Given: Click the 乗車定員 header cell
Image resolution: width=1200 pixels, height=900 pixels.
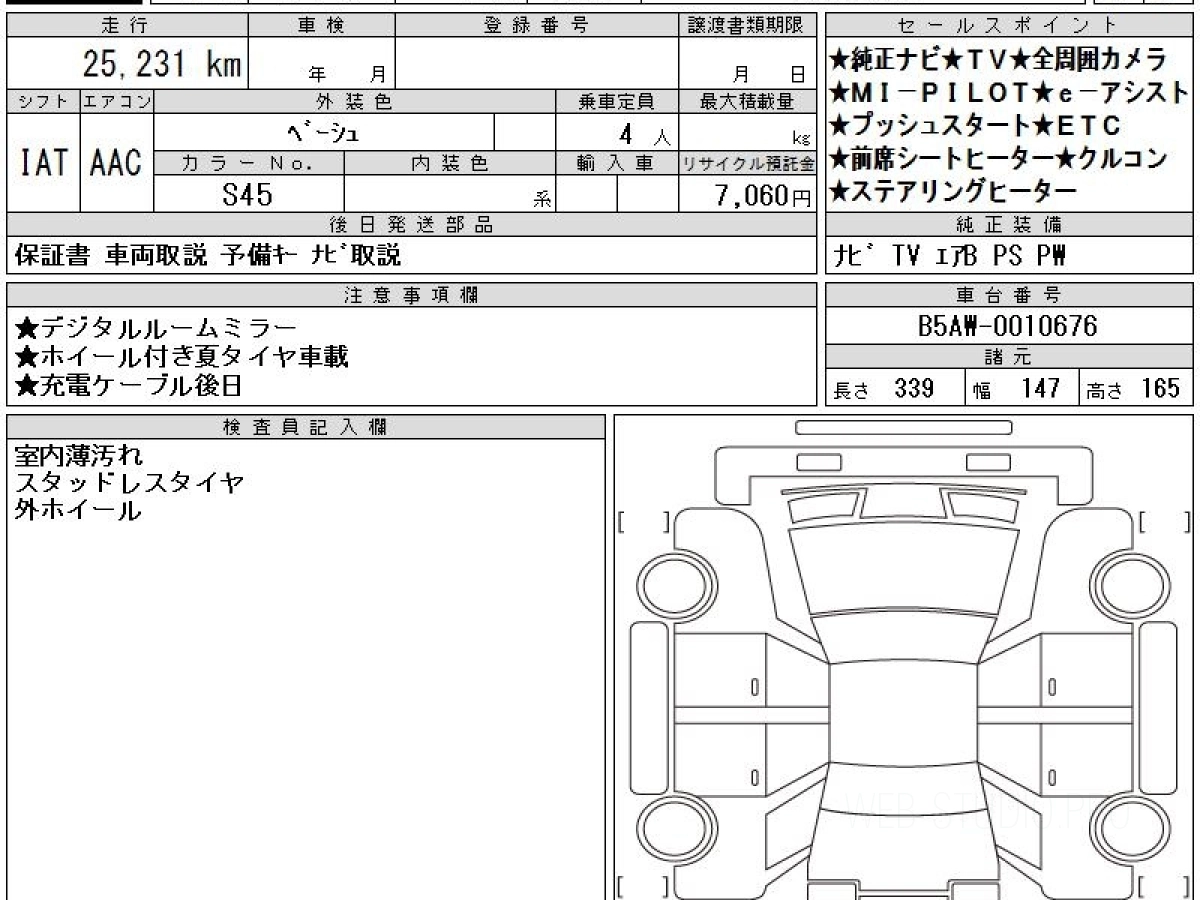Looking at the screenshot, I should point(616,101).
